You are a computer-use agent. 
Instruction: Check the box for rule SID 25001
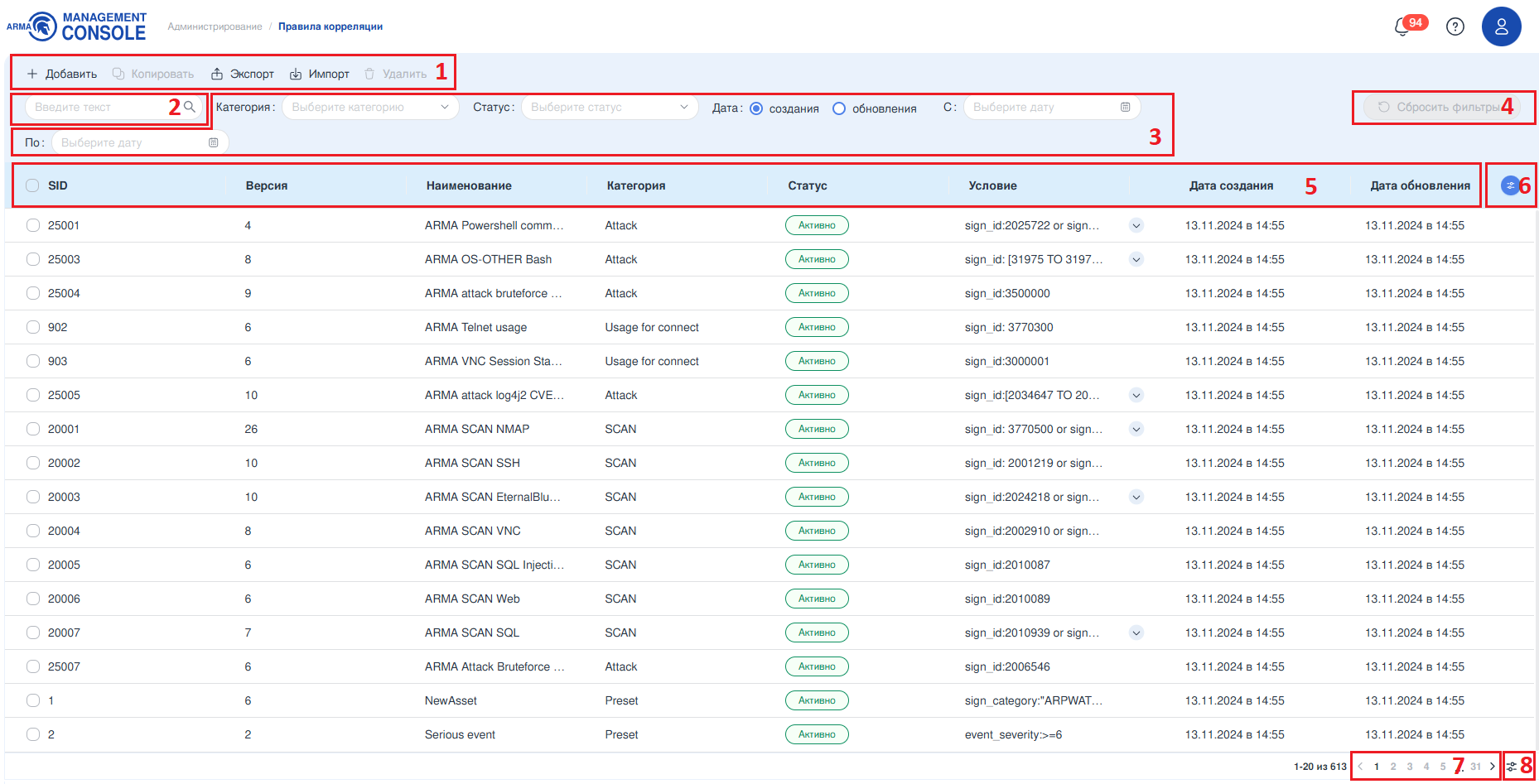[33, 225]
